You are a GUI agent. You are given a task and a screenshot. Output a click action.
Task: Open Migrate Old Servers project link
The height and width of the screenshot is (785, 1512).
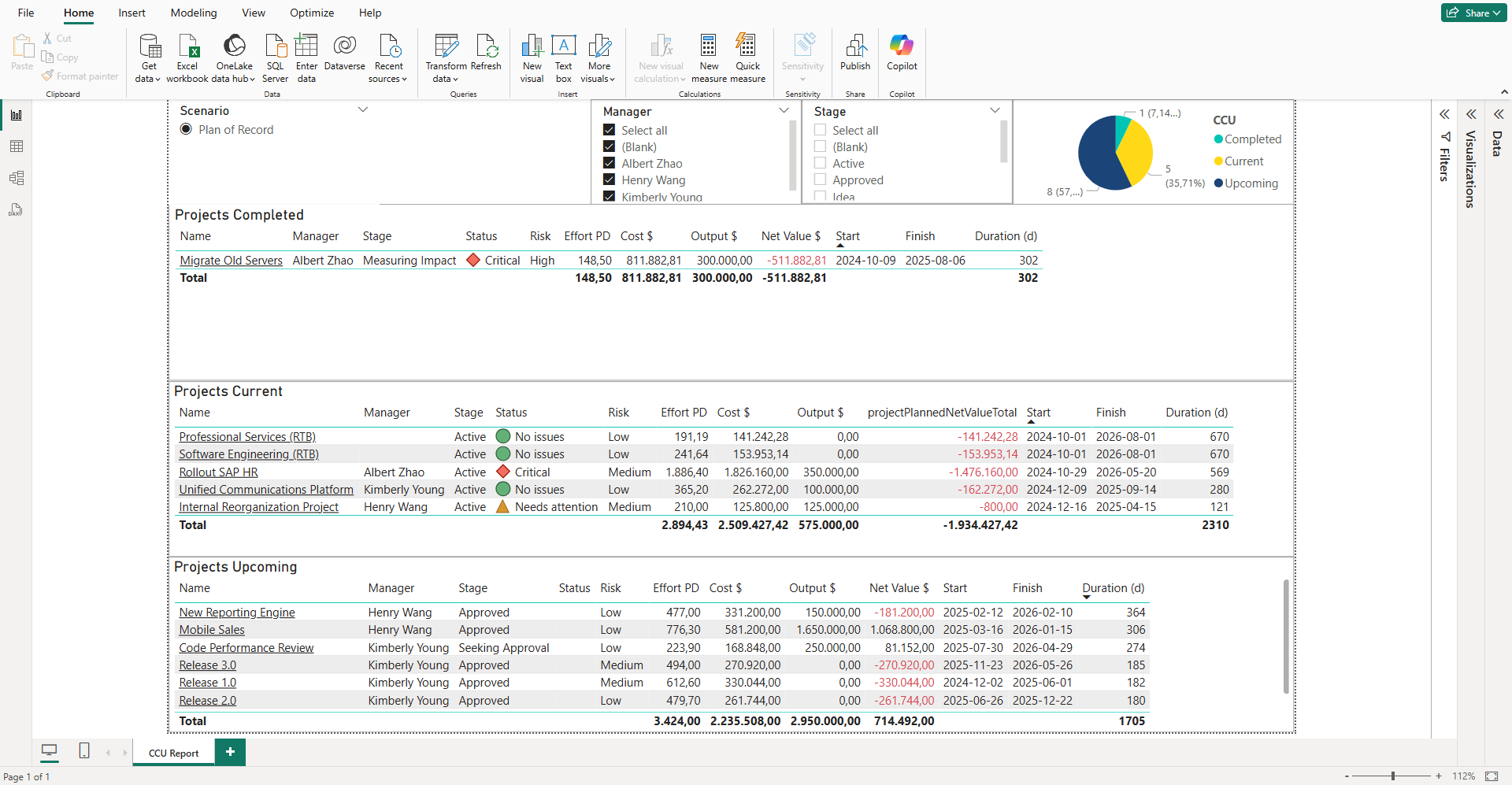pos(231,261)
